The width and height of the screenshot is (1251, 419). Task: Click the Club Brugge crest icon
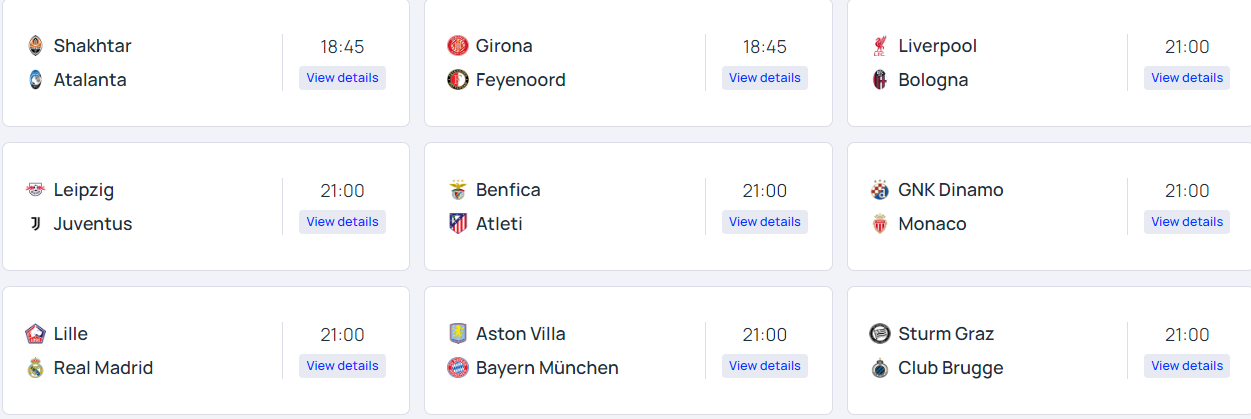(880, 368)
